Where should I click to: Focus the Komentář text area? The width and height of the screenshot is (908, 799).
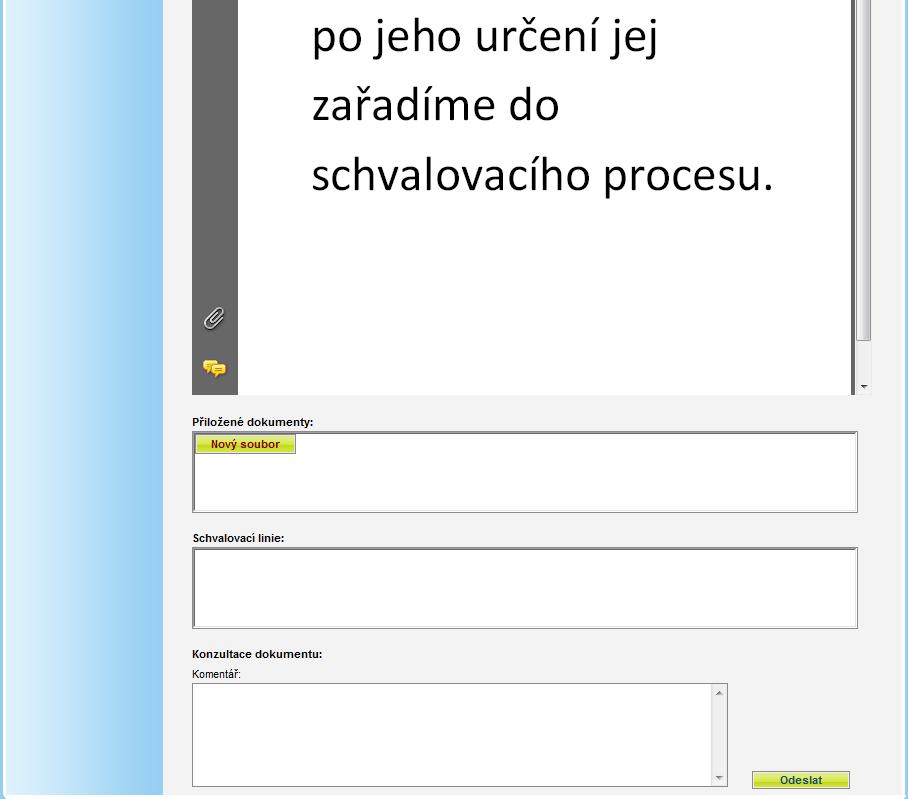coord(453,735)
